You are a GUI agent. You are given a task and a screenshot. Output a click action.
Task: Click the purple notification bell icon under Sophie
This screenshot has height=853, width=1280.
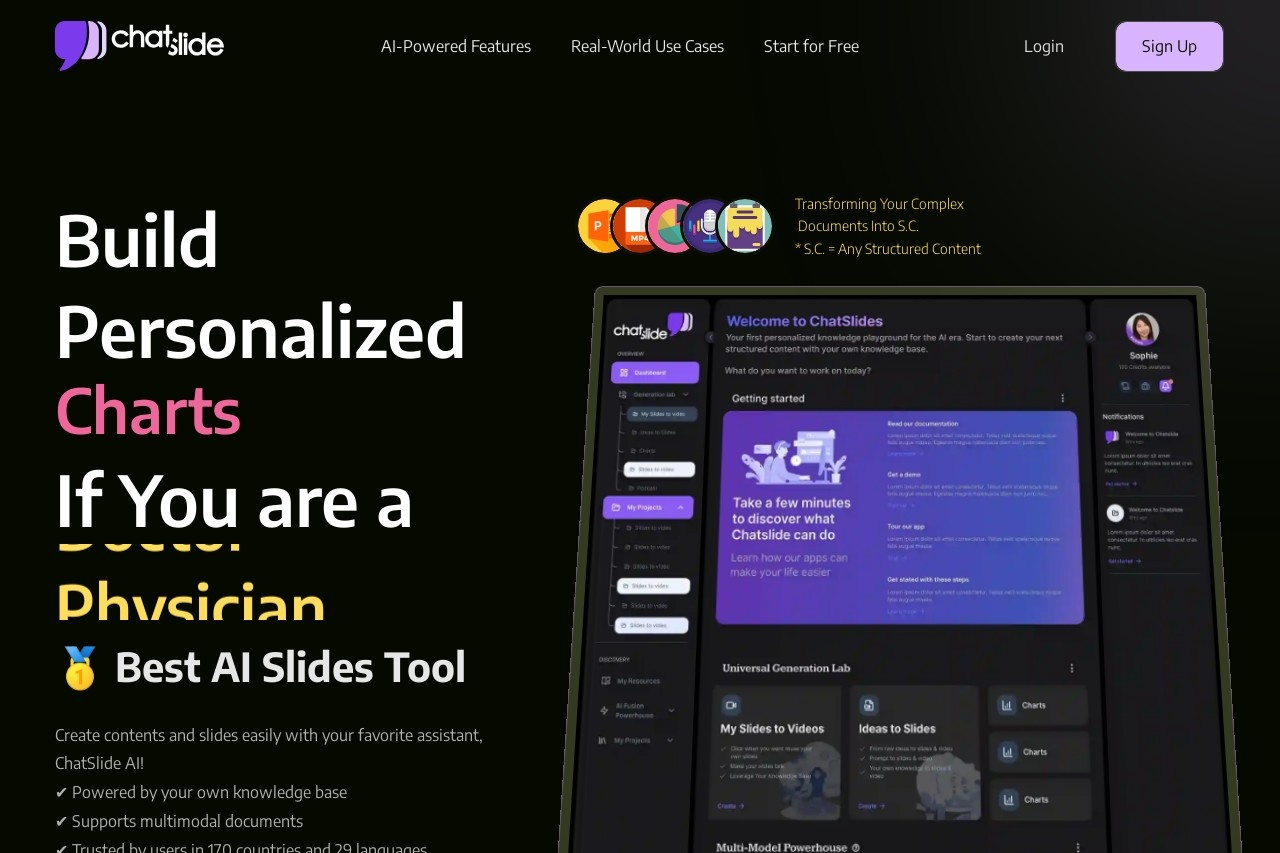click(x=1165, y=385)
